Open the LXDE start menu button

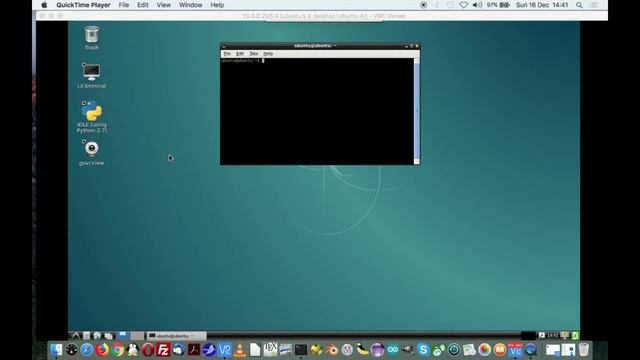click(76, 336)
